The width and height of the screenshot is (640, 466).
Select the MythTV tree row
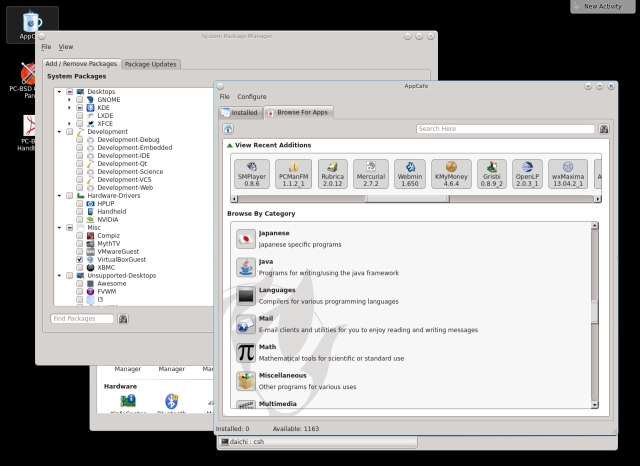click(x=109, y=244)
